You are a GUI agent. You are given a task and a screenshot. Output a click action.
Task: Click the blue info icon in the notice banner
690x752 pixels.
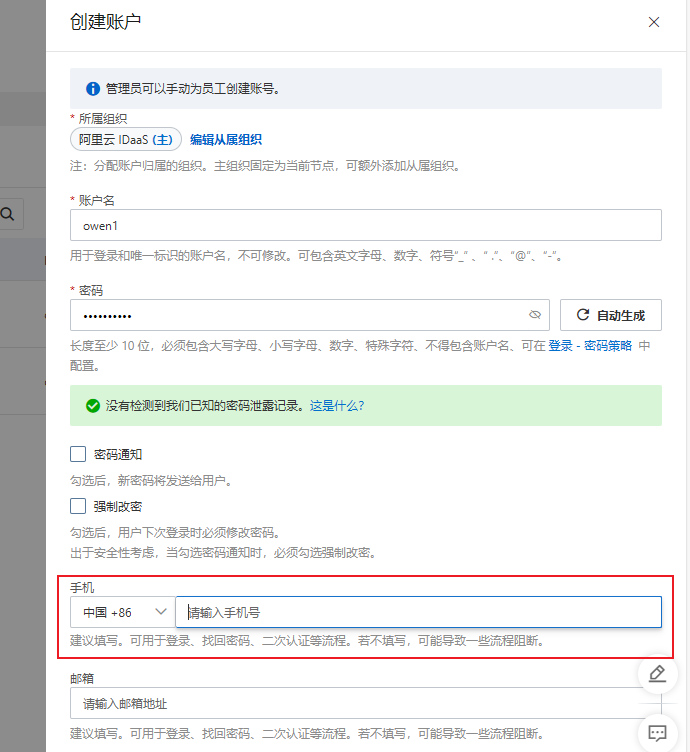(x=92, y=88)
